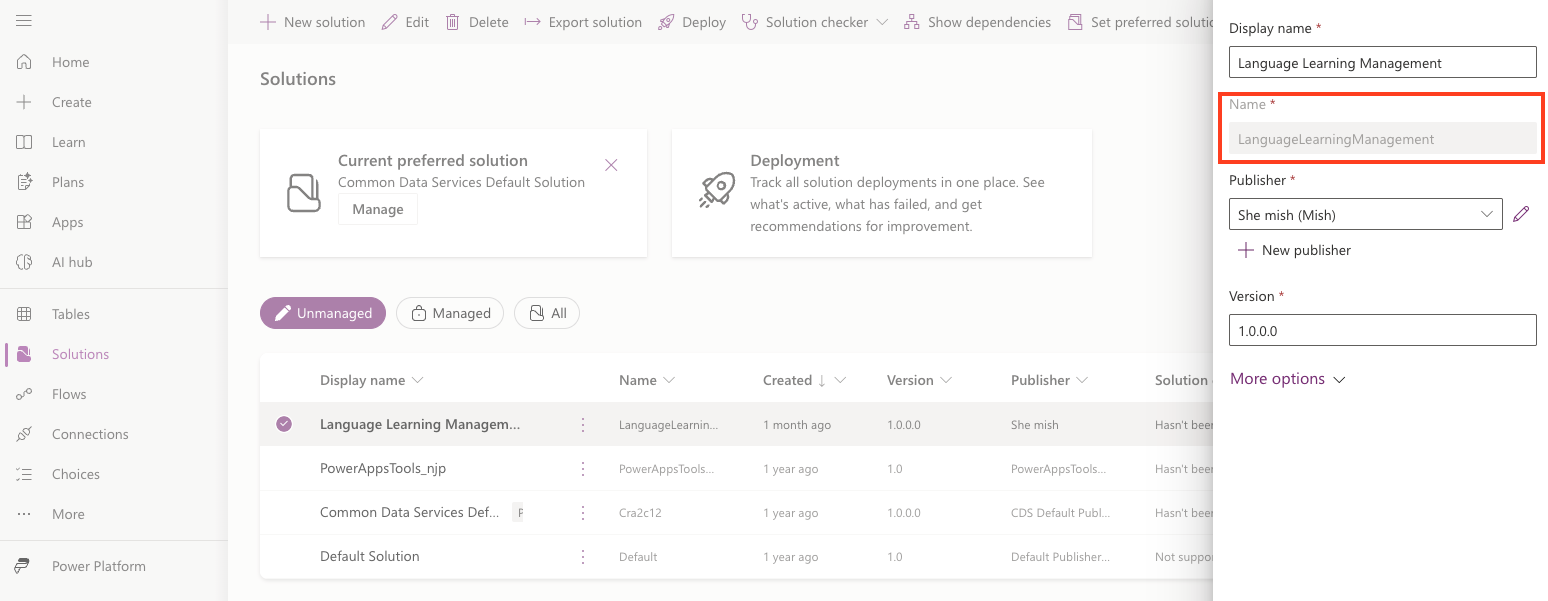Click the Version input field
The image size is (1548, 601).
tap(1382, 330)
